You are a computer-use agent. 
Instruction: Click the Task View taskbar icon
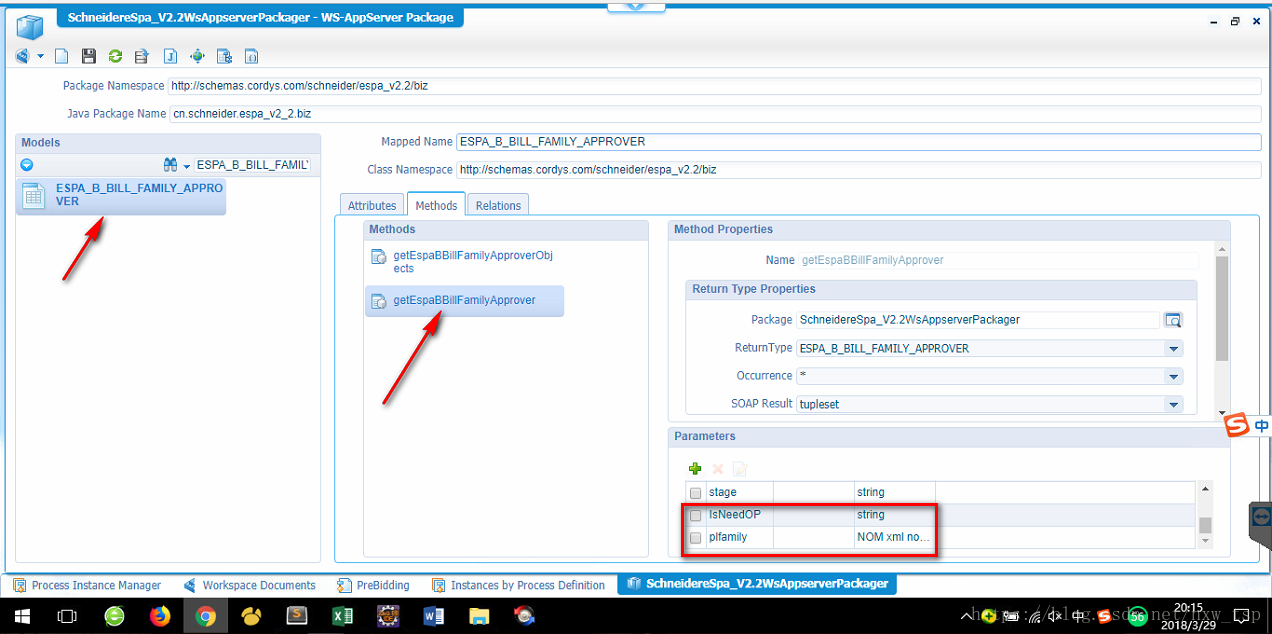click(68, 616)
